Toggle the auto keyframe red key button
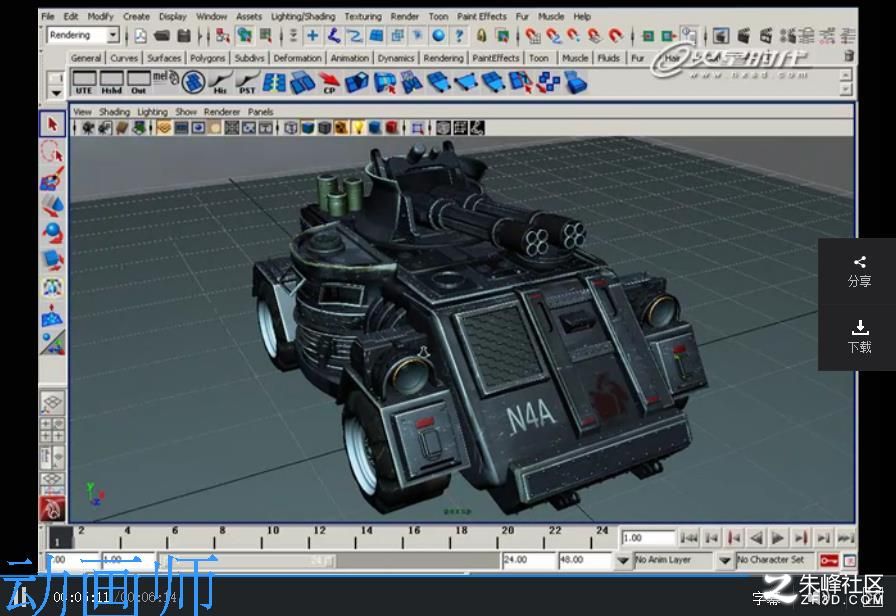The height and width of the screenshot is (616, 896). [x=829, y=561]
